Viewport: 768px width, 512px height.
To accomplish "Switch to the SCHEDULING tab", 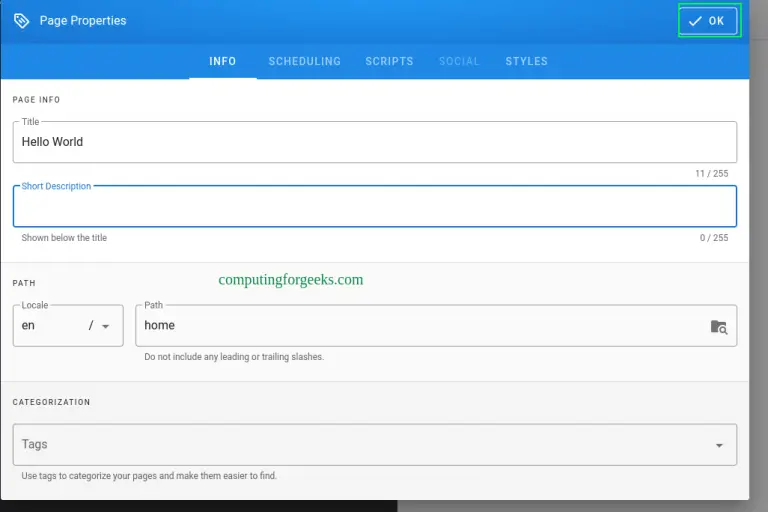I will pos(304,61).
